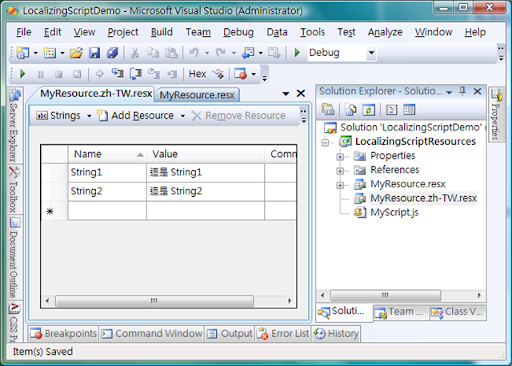Click the Save All icon
The width and height of the screenshot is (512, 366).
[x=112, y=53]
